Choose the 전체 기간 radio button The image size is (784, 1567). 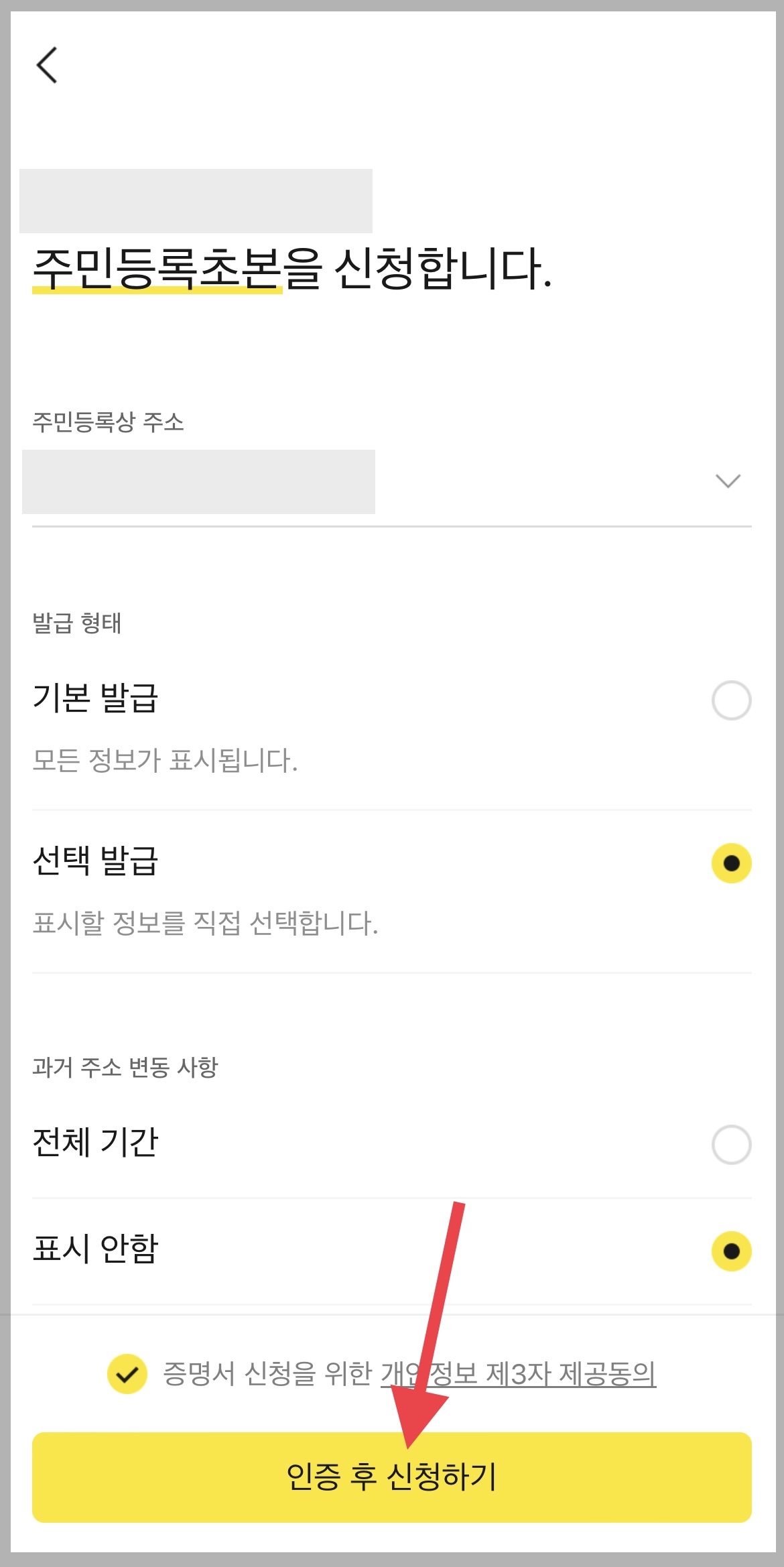[731, 1144]
